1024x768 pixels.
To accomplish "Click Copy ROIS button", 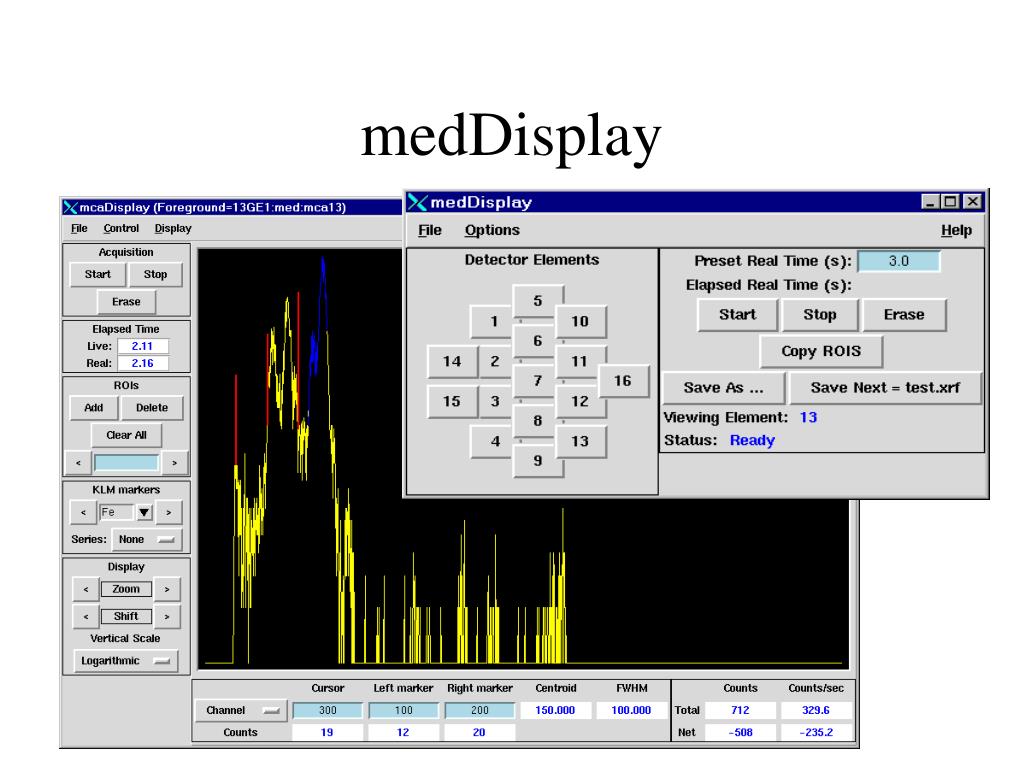I will pos(822,351).
